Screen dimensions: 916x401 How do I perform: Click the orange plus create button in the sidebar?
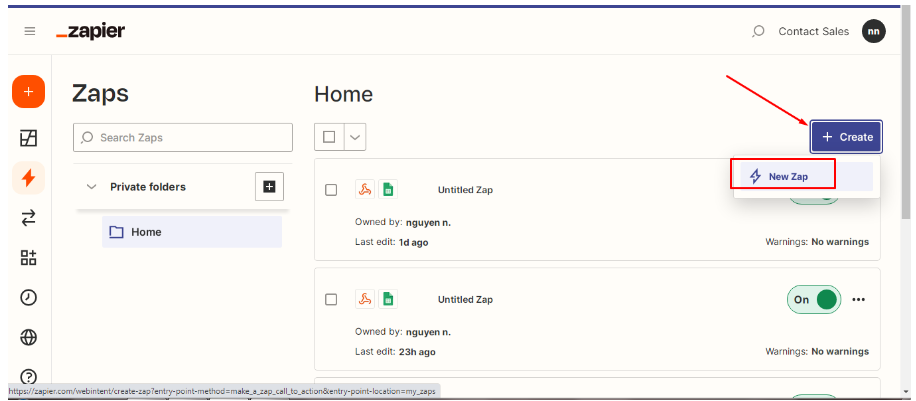(x=28, y=92)
